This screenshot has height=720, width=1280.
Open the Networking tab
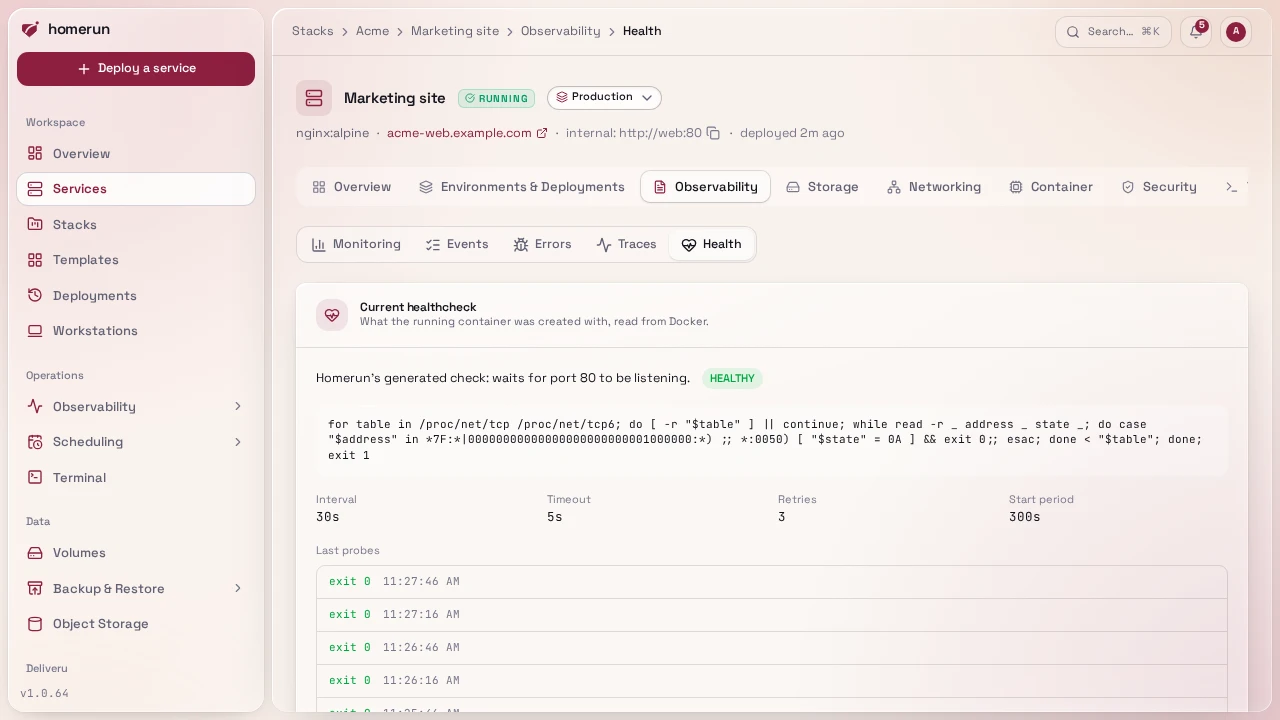point(934,187)
